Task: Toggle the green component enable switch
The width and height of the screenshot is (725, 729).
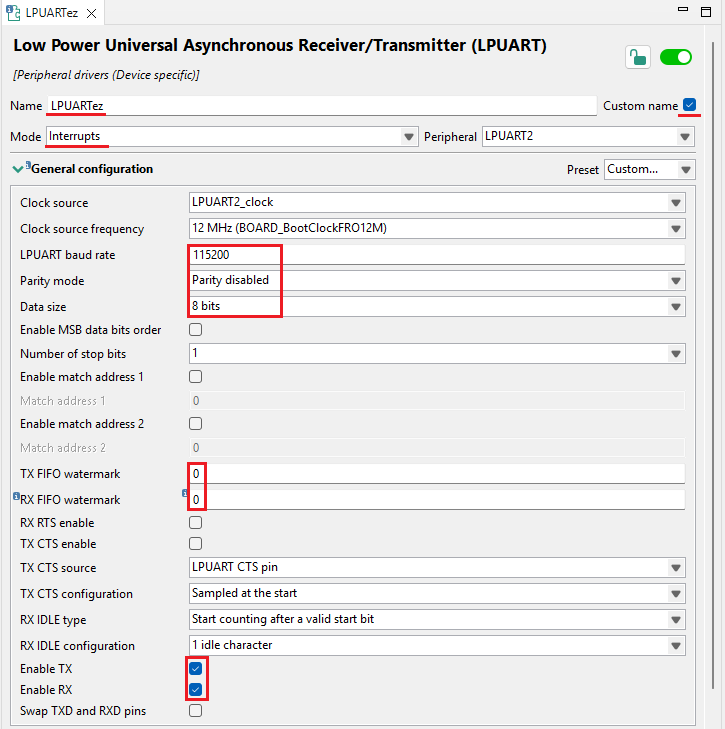Action: click(676, 57)
